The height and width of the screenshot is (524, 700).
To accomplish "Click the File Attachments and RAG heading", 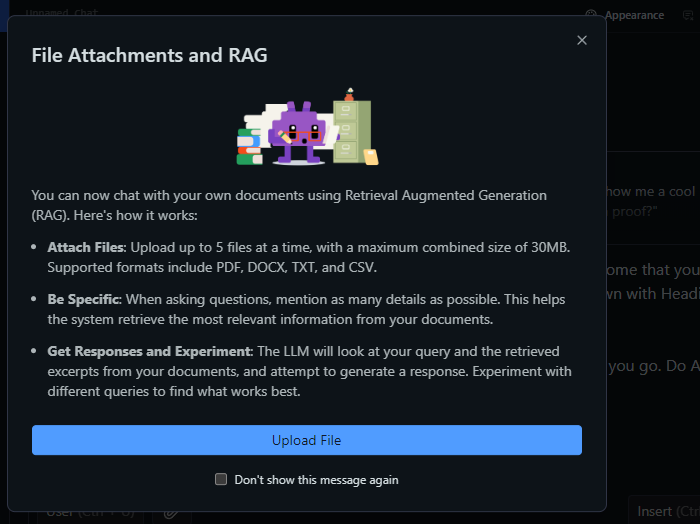I will click(149, 55).
